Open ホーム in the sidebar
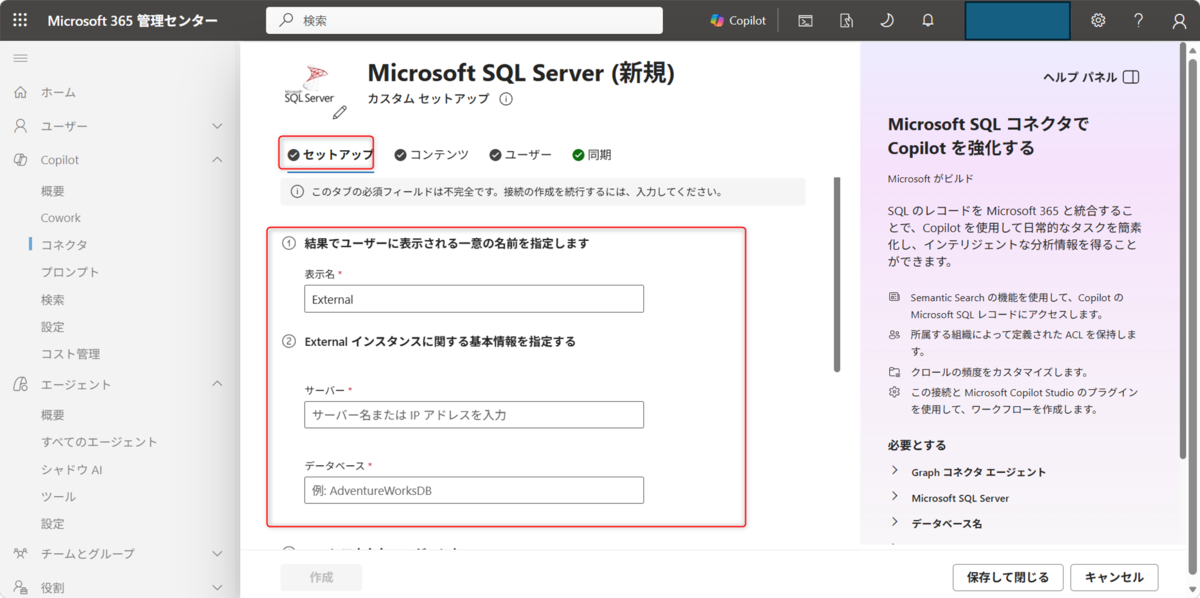This screenshot has width=1200, height=598. 58,92
